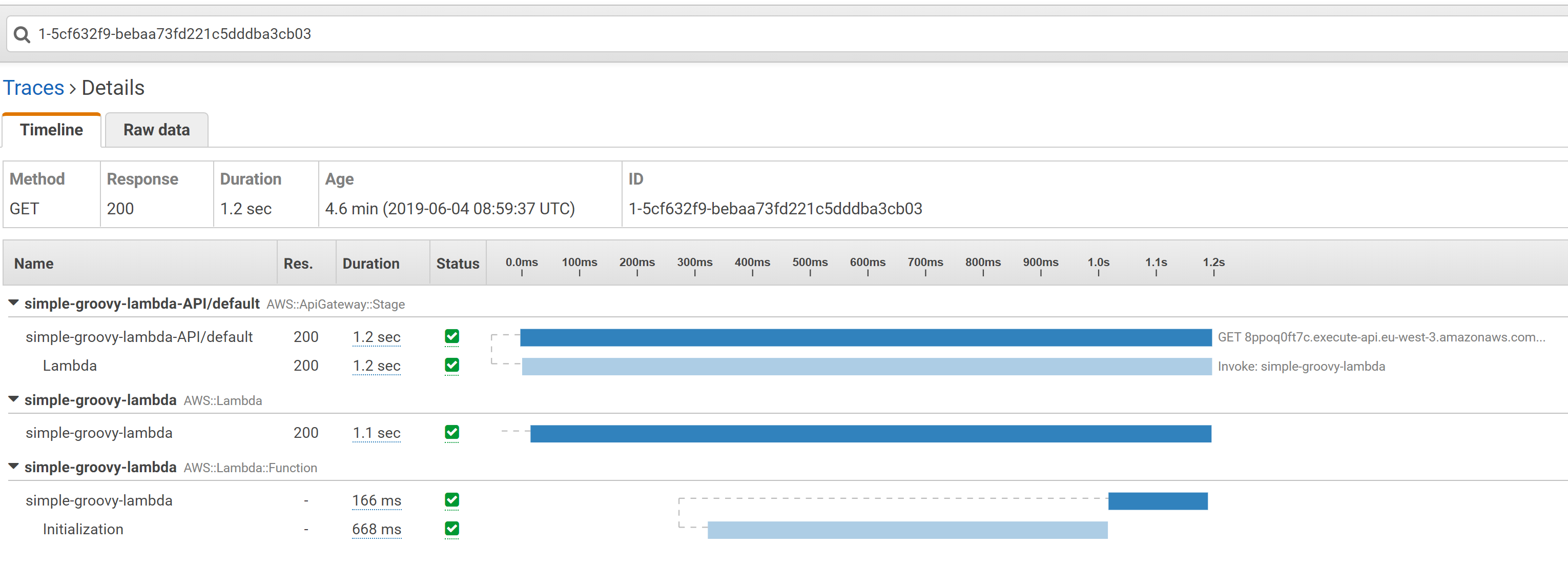Viewport: 1568px width, 565px height.
Task: Click the Res. column header
Action: click(x=298, y=264)
